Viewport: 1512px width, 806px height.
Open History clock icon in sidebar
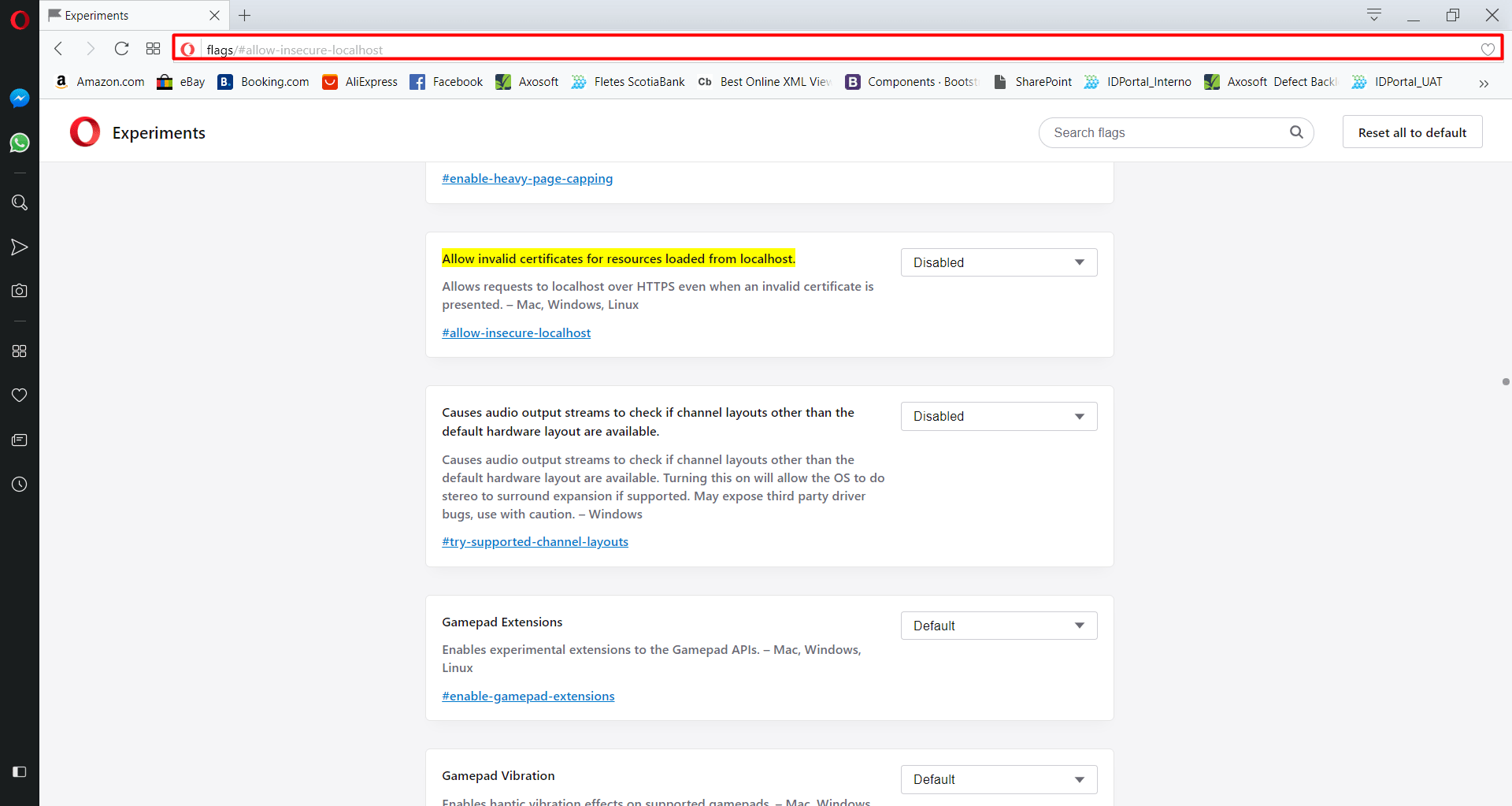click(x=20, y=484)
